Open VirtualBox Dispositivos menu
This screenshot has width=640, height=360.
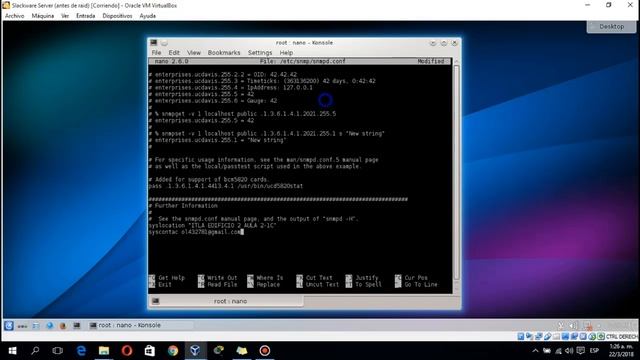pos(117,16)
